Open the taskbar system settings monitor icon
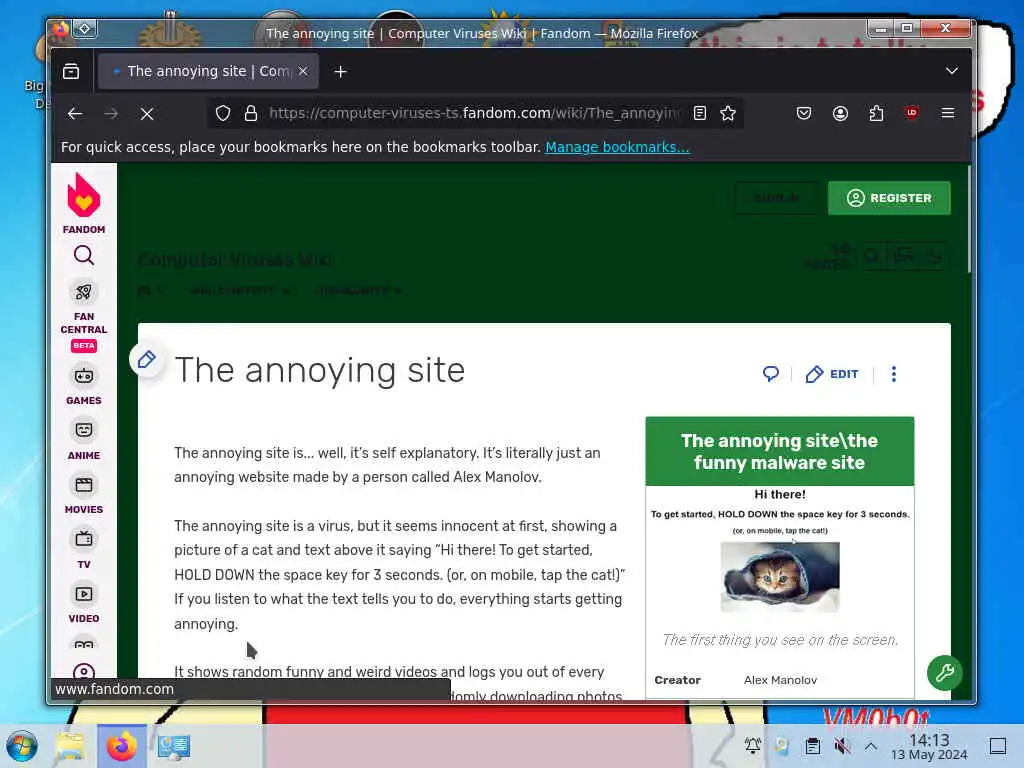 (x=174, y=746)
